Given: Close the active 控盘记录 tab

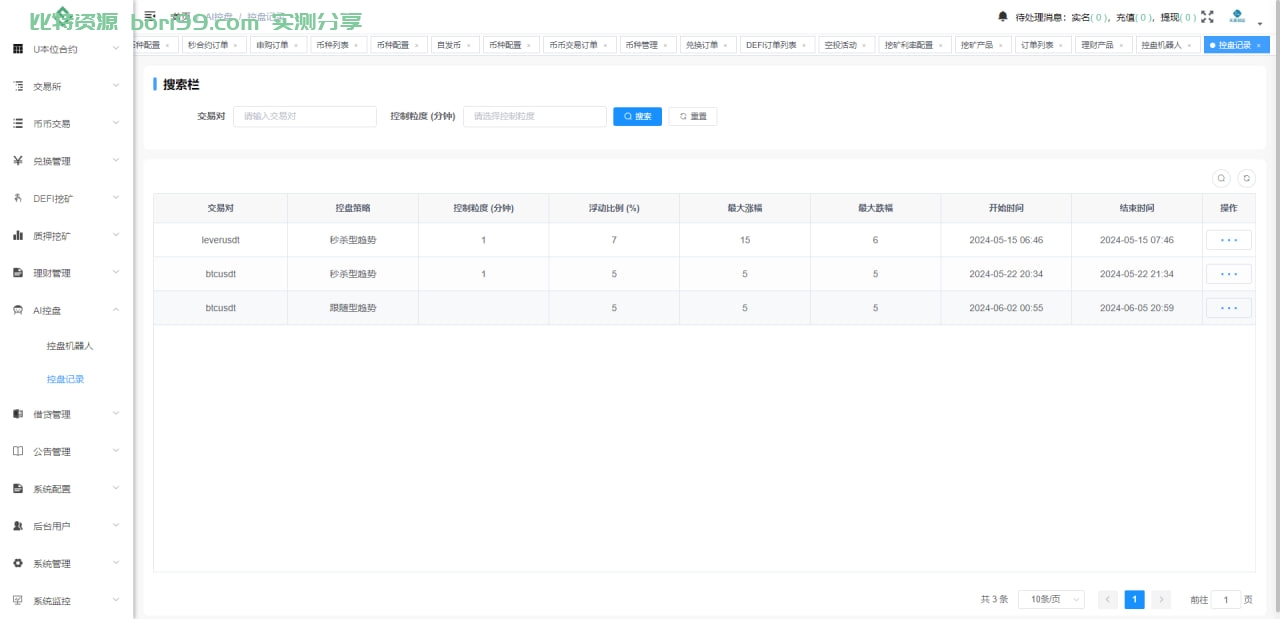Looking at the screenshot, I should click(1258, 46).
